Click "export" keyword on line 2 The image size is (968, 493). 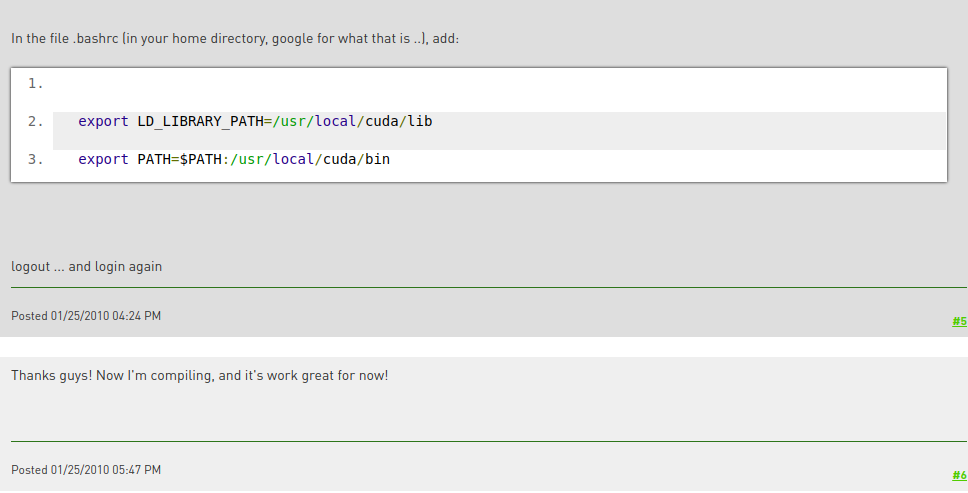(103, 121)
